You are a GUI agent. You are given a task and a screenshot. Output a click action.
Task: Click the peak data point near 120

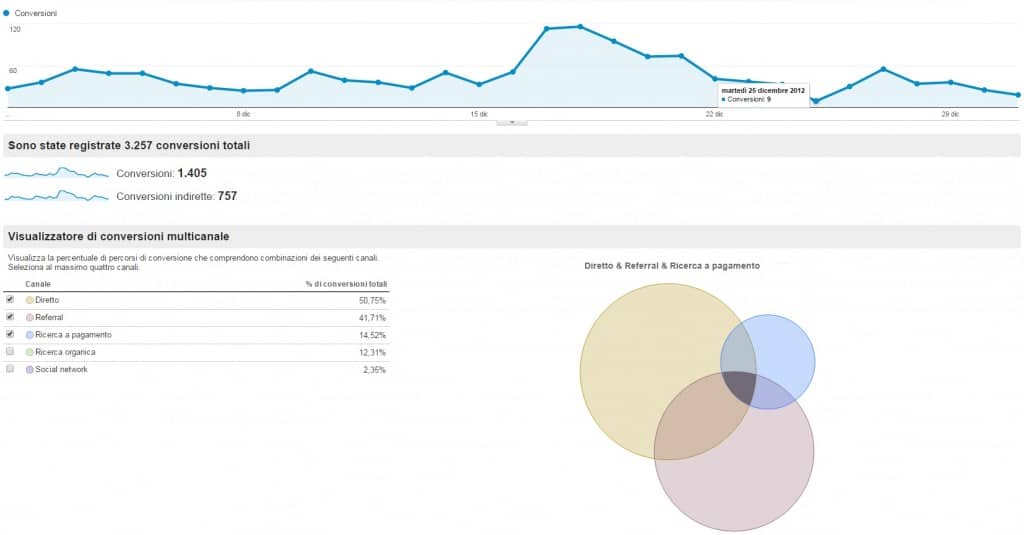580,27
